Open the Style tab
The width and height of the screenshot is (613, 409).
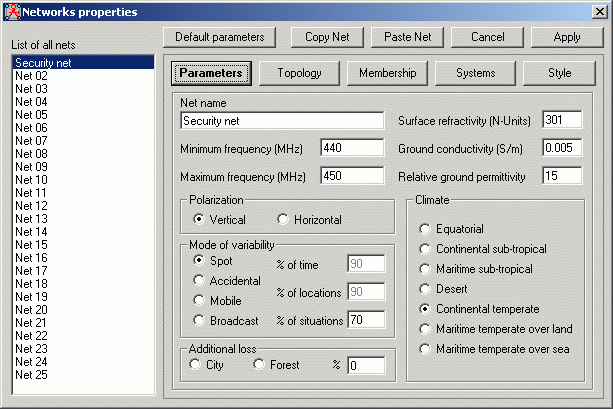[x=559, y=73]
